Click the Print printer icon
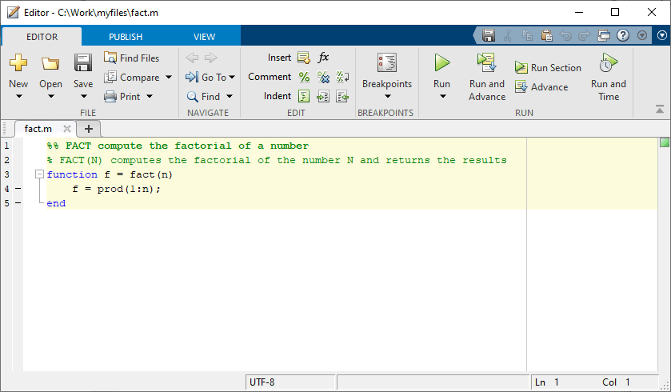The height and width of the screenshot is (392, 671). (110, 96)
